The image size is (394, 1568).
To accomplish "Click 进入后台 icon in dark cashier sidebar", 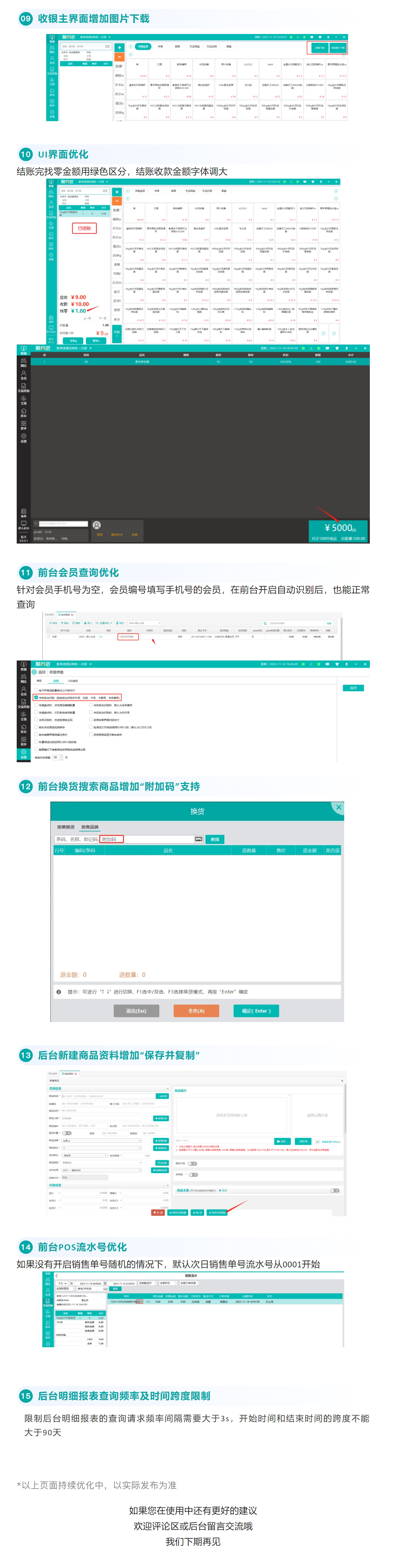I will pyautogui.click(x=23, y=525).
